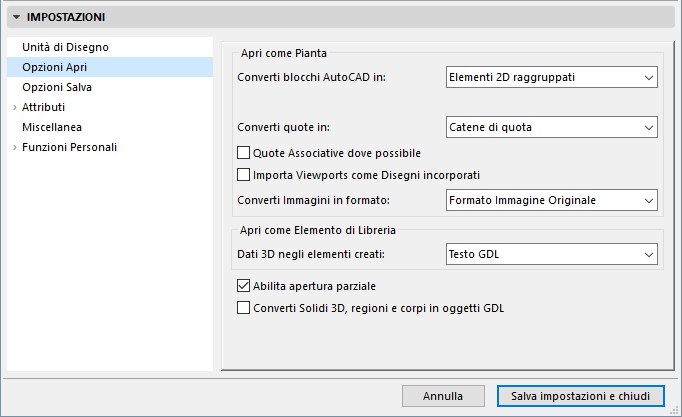Expand the Funzioni Personali tree item
Viewport: 682px width, 417px height.
[x=14, y=148]
